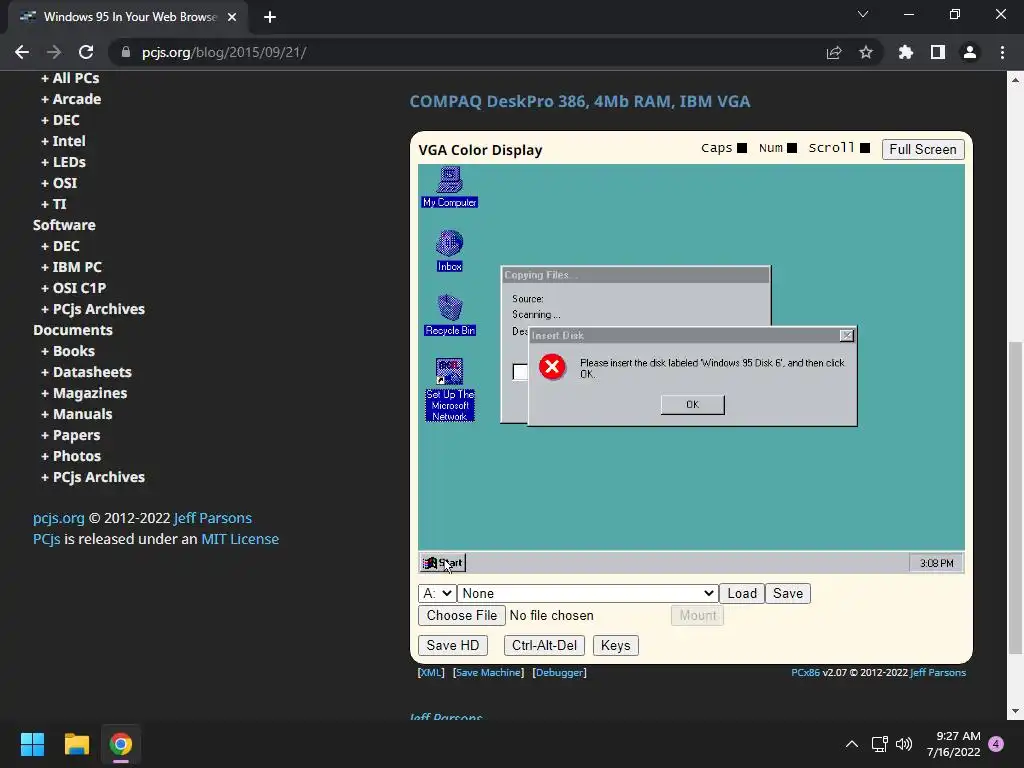
Task: Reload the page in Chrome
Action: (x=86, y=52)
